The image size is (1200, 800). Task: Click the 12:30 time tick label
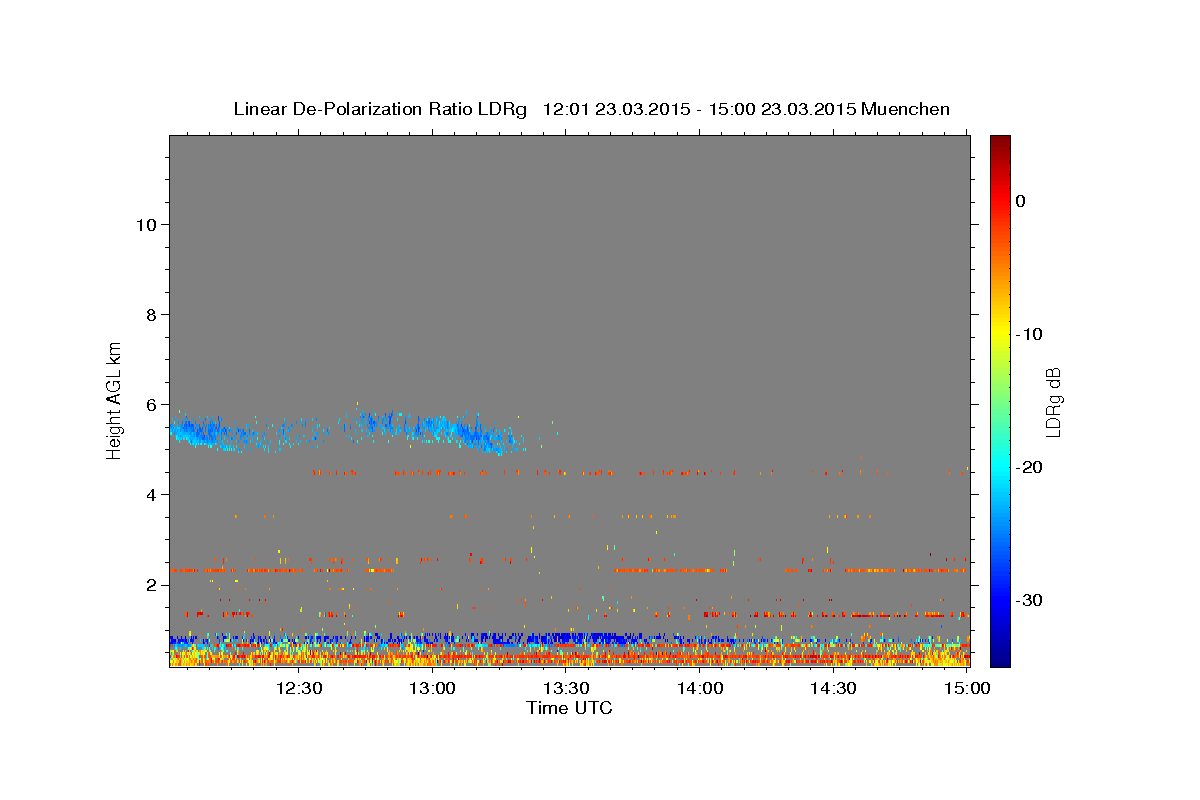tap(299, 688)
